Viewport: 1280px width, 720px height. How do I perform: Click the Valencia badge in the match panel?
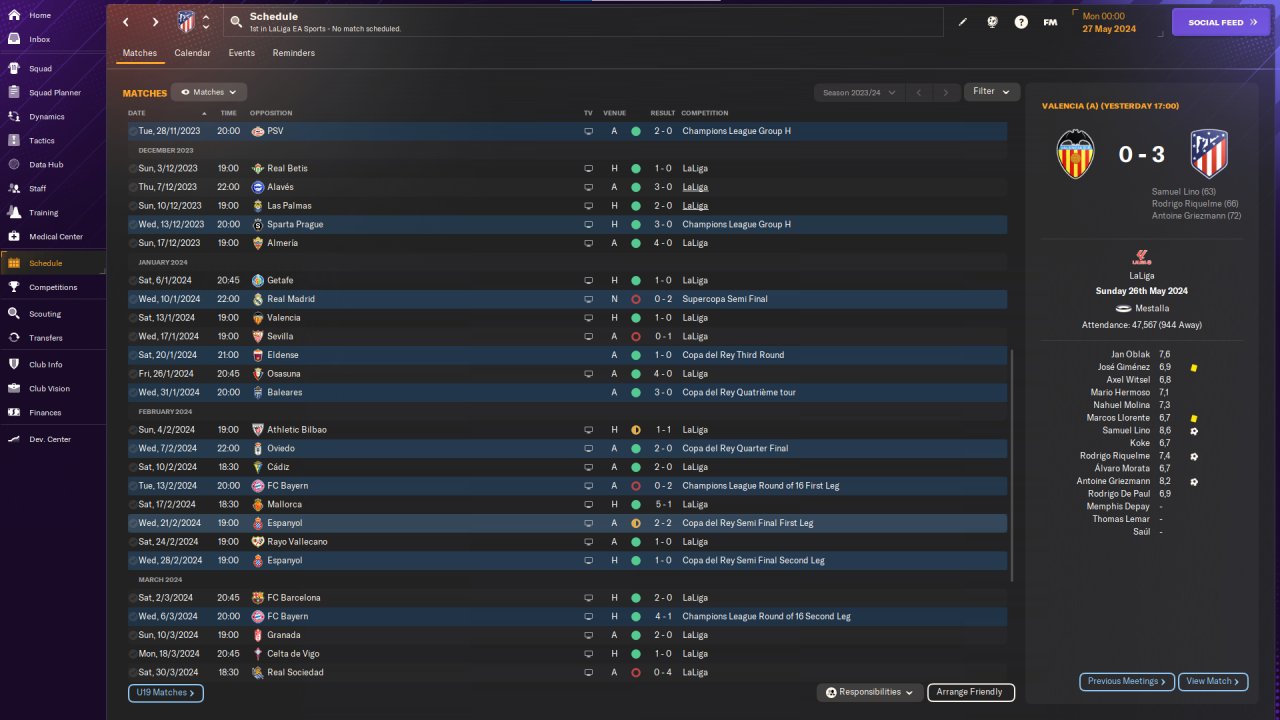click(1076, 154)
